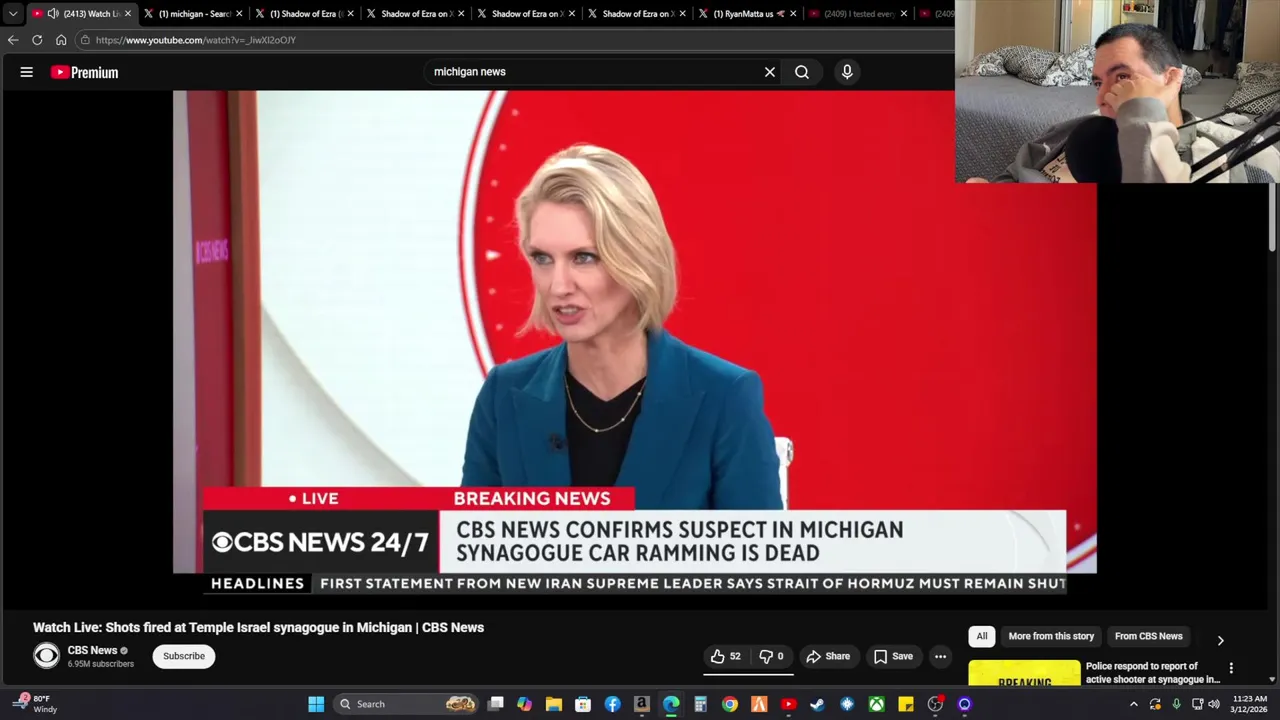This screenshot has height=720, width=1280.
Task: Like the CBS News video
Action: [726, 656]
